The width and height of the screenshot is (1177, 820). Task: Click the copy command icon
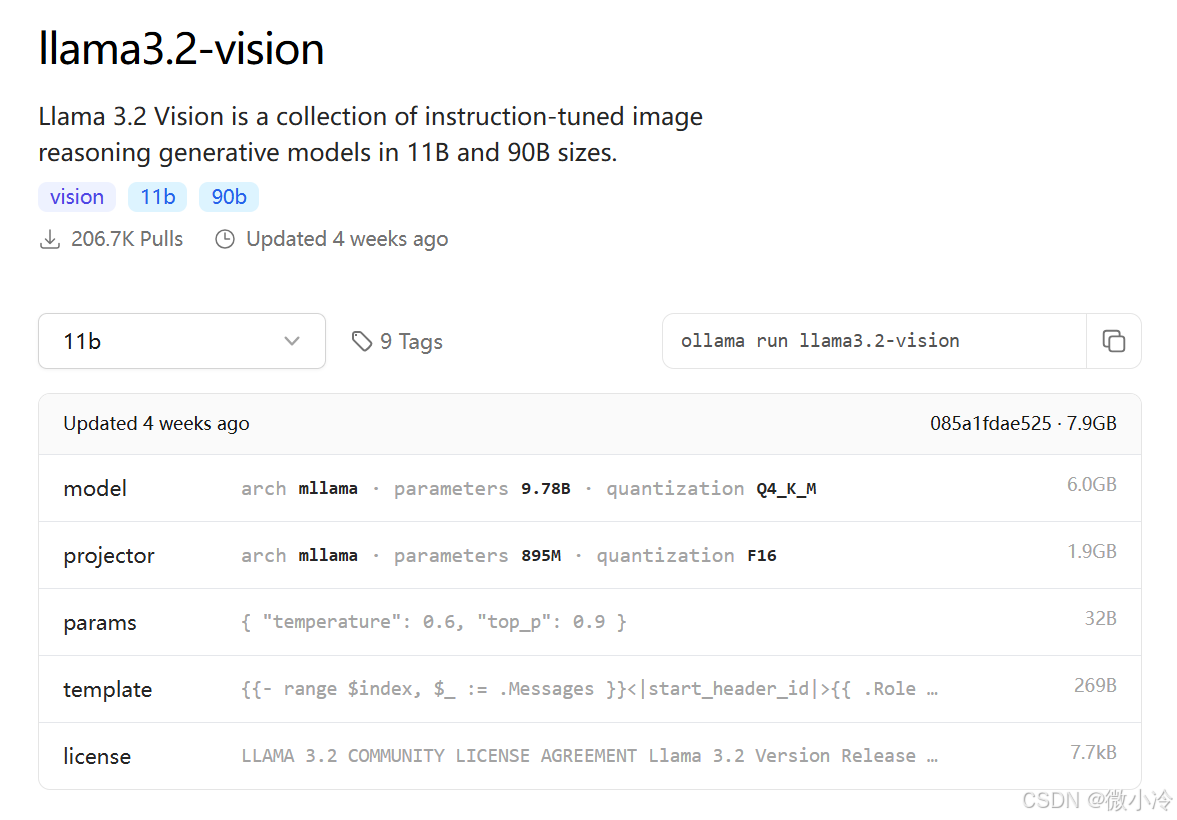click(x=1113, y=341)
